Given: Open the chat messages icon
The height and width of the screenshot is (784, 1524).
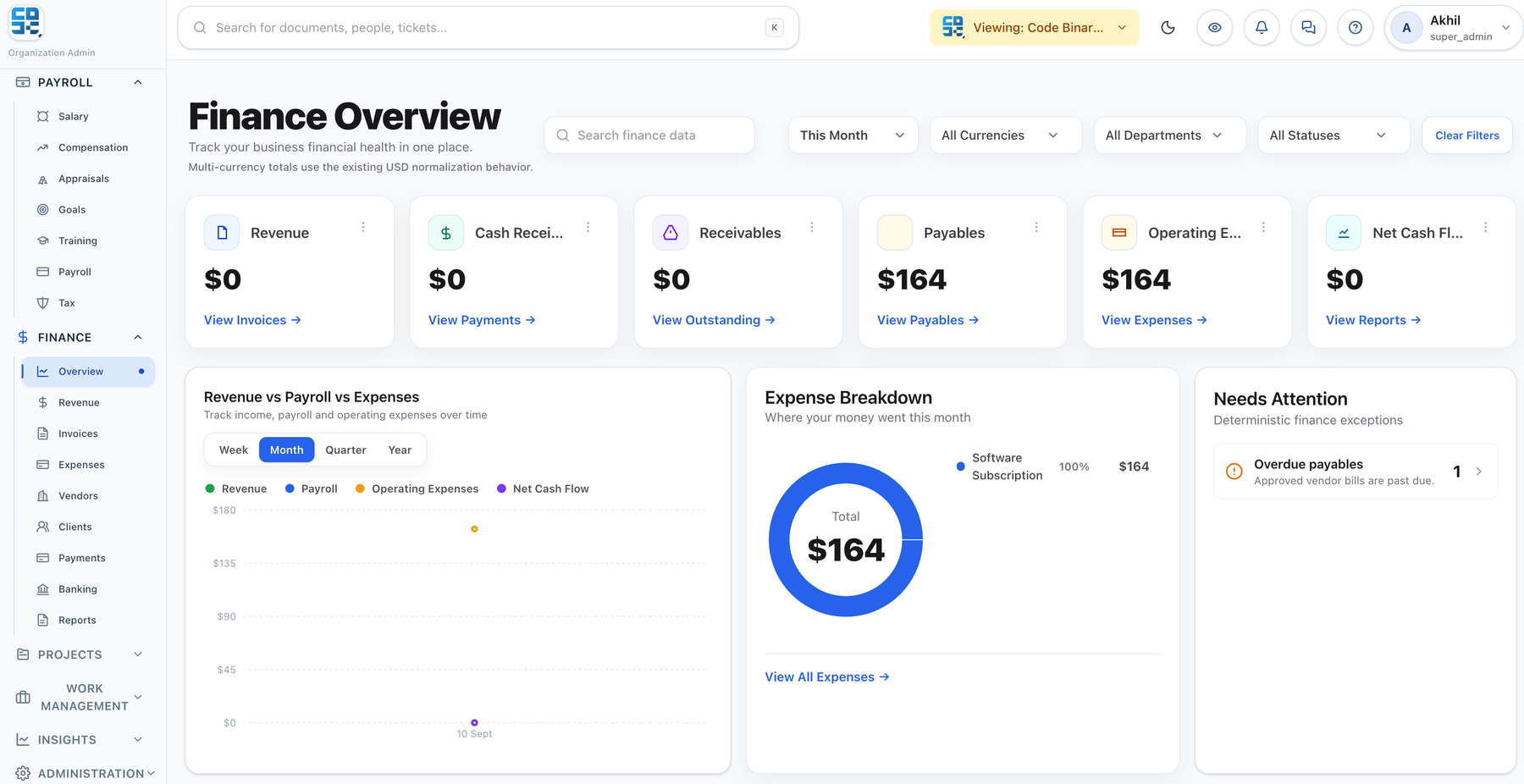Looking at the screenshot, I should click(x=1308, y=28).
